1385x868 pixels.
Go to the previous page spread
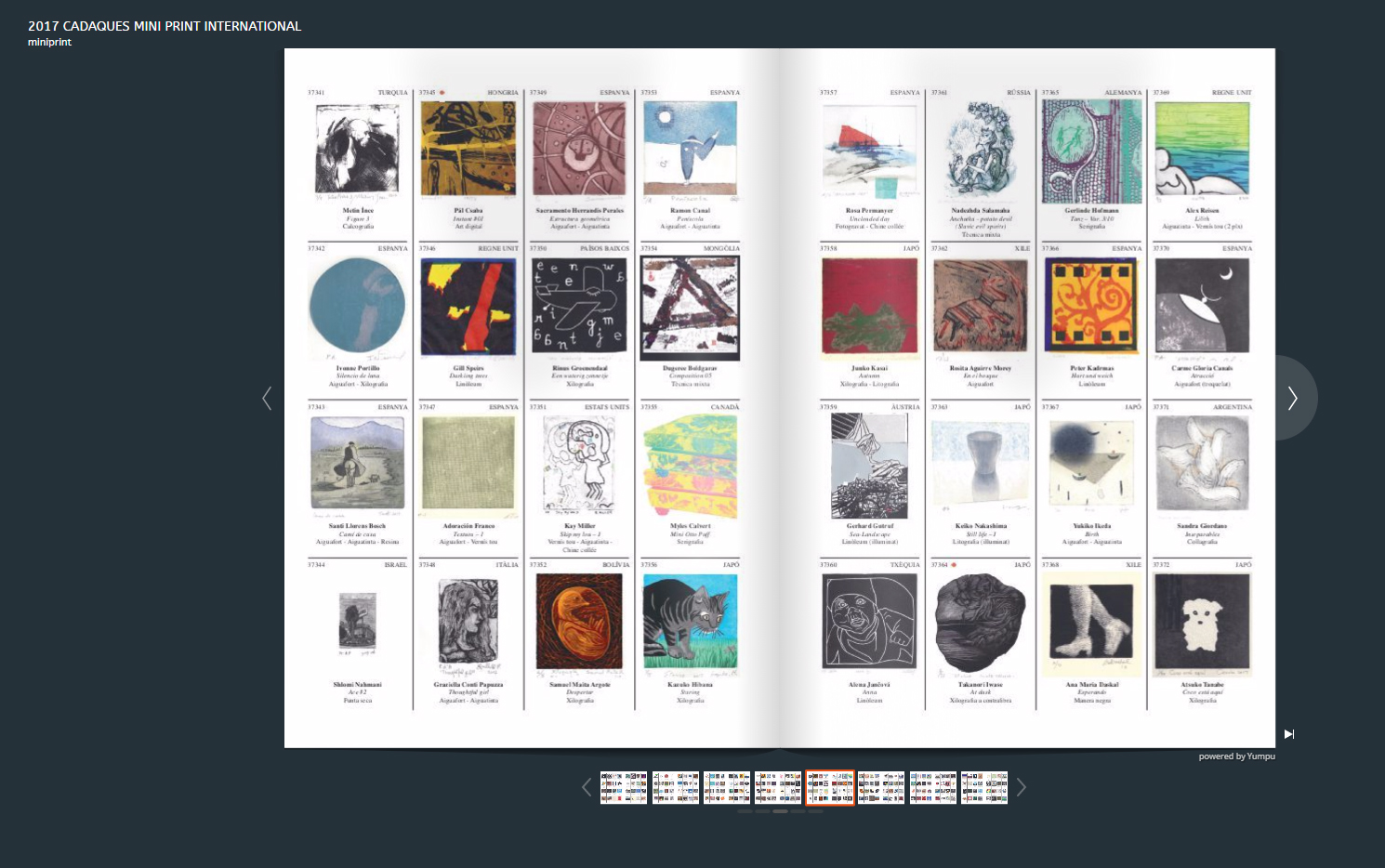point(268,399)
